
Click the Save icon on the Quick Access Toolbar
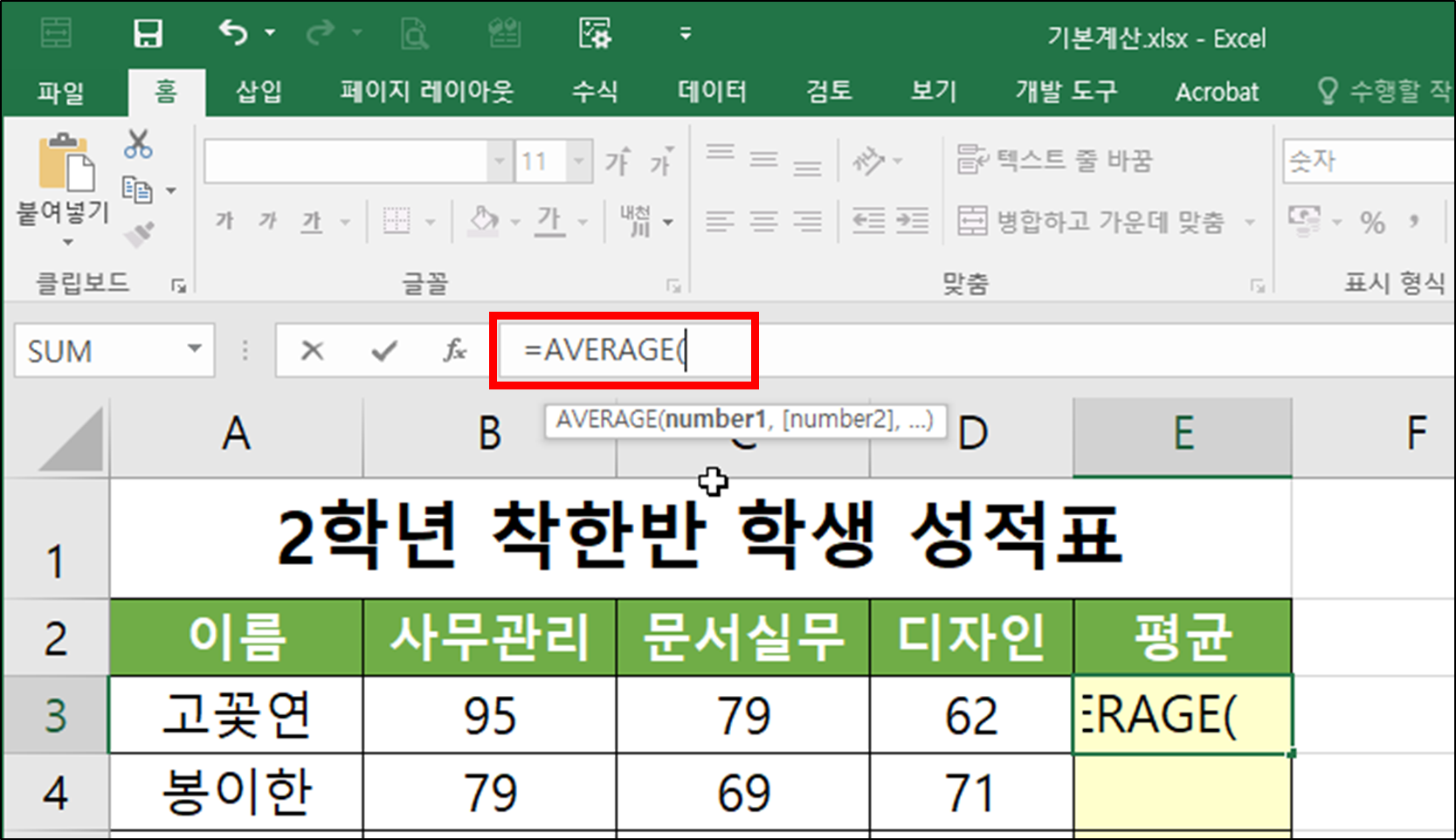coord(147,33)
